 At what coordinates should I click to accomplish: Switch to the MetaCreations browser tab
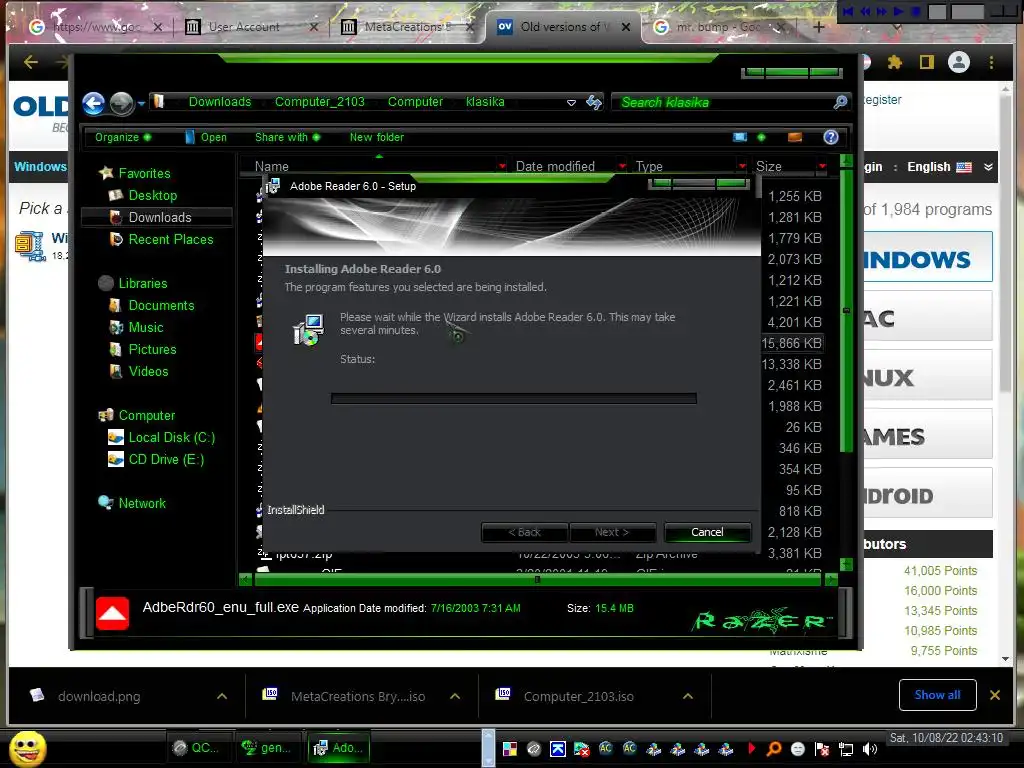click(407, 27)
